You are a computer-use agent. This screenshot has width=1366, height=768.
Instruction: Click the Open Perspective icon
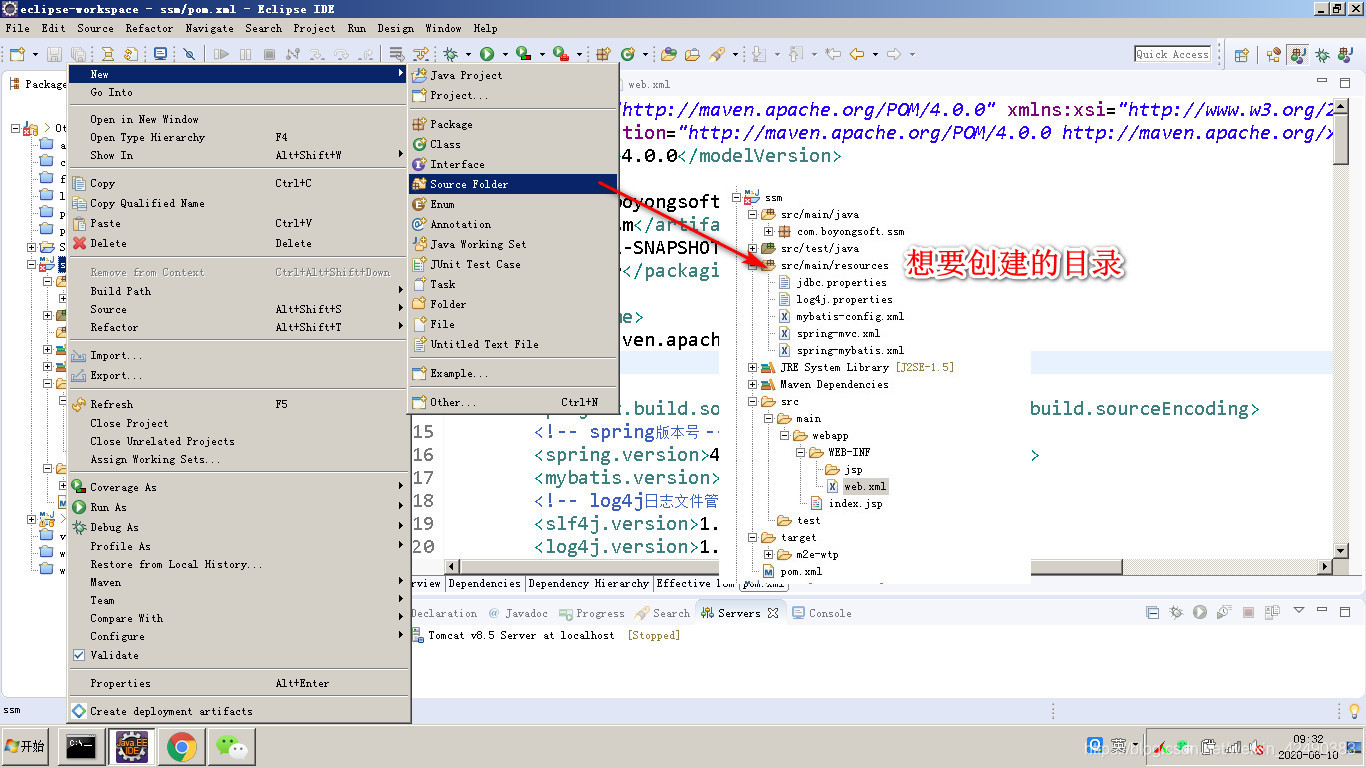(1241, 55)
